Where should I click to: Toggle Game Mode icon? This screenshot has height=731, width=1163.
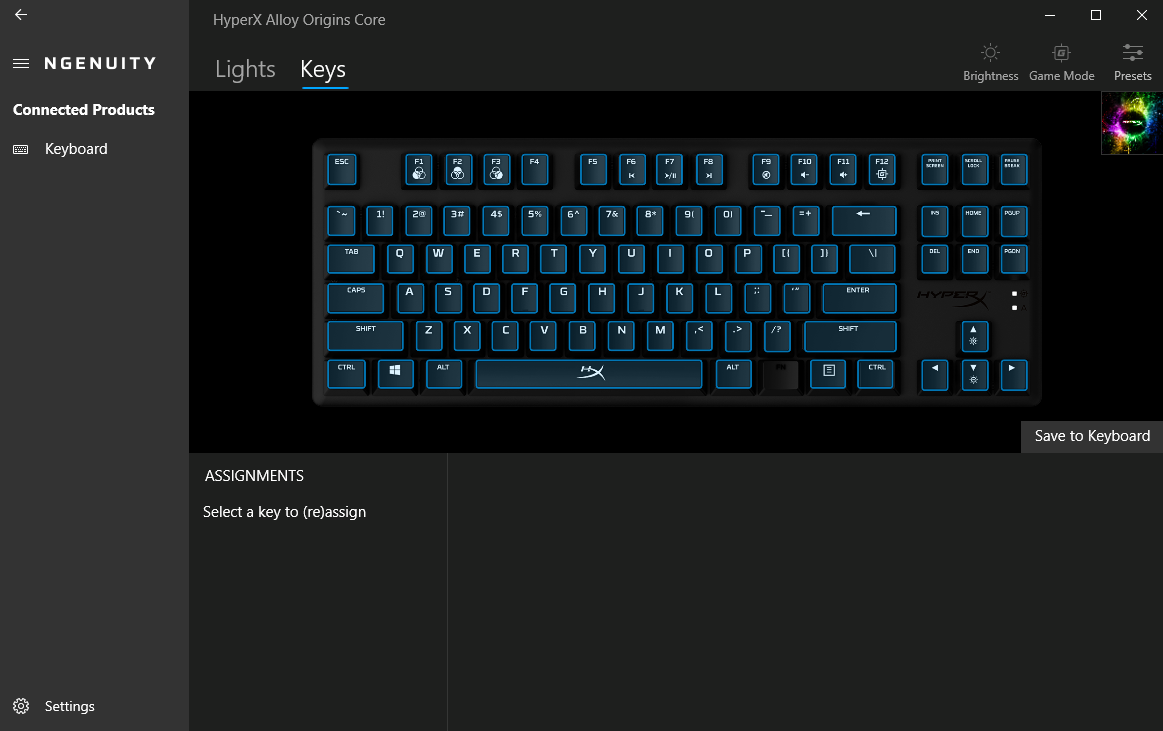click(x=1061, y=62)
